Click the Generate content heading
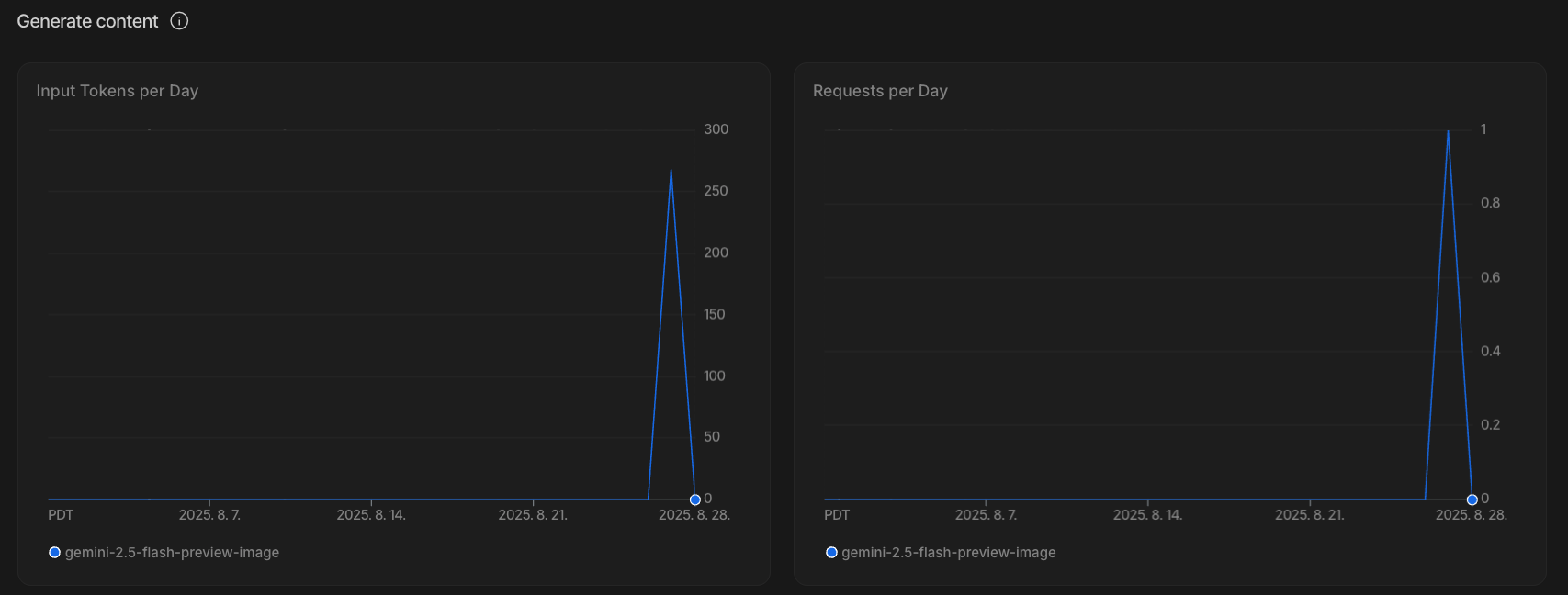Screen dimensions: 1568x595 tap(87, 21)
